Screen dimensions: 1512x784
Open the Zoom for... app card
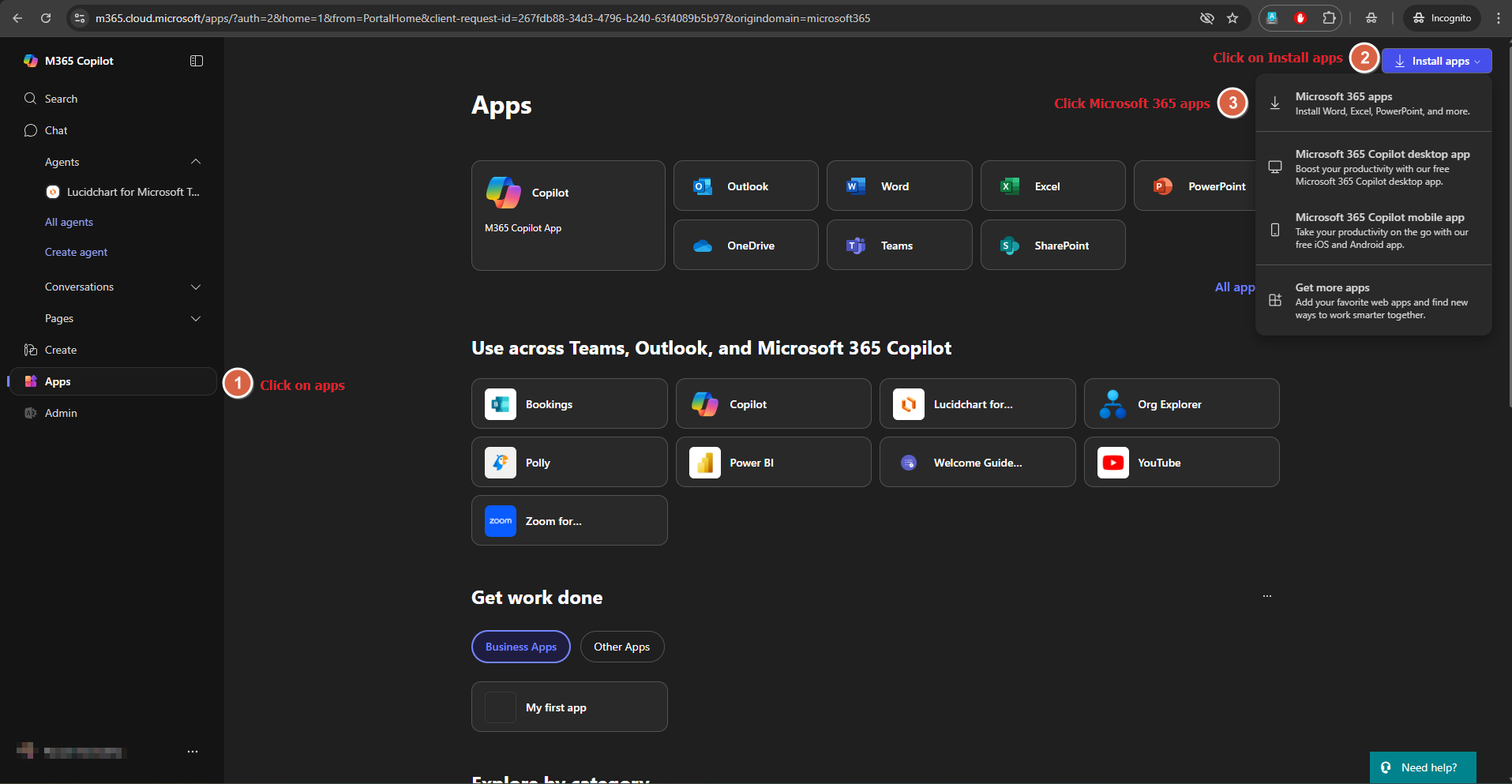click(569, 521)
